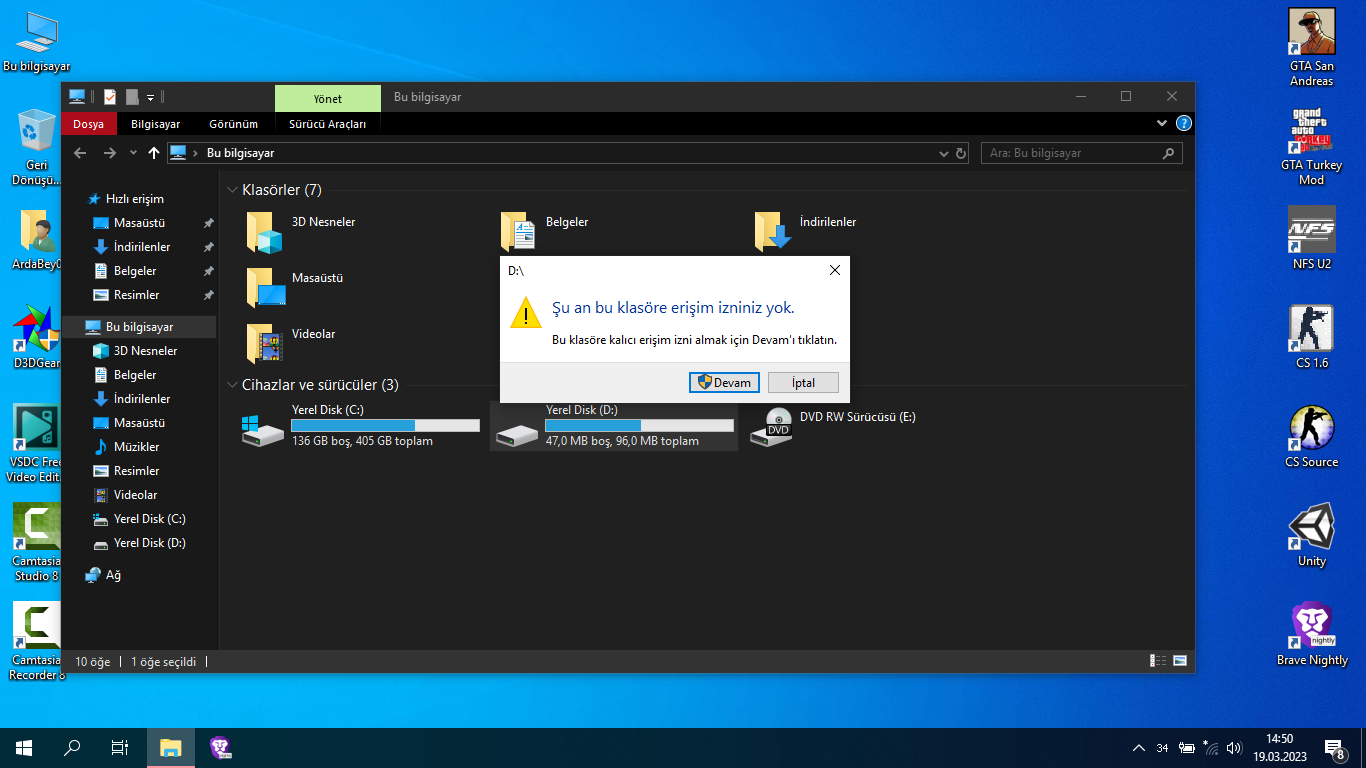Screen dimensions: 1366x768
Task: Refresh the Bu bilgisayar view
Action: pos(961,153)
